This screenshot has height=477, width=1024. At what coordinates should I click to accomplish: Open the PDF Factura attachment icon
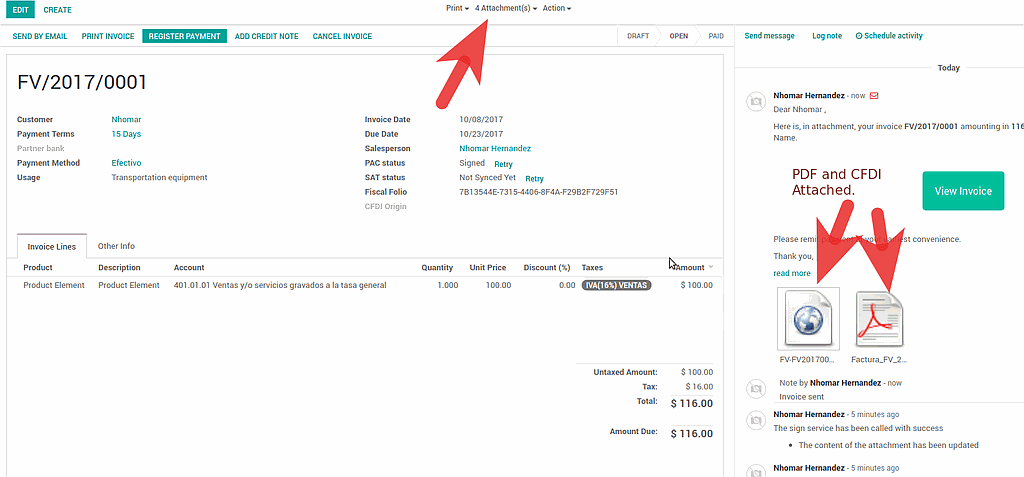point(879,319)
